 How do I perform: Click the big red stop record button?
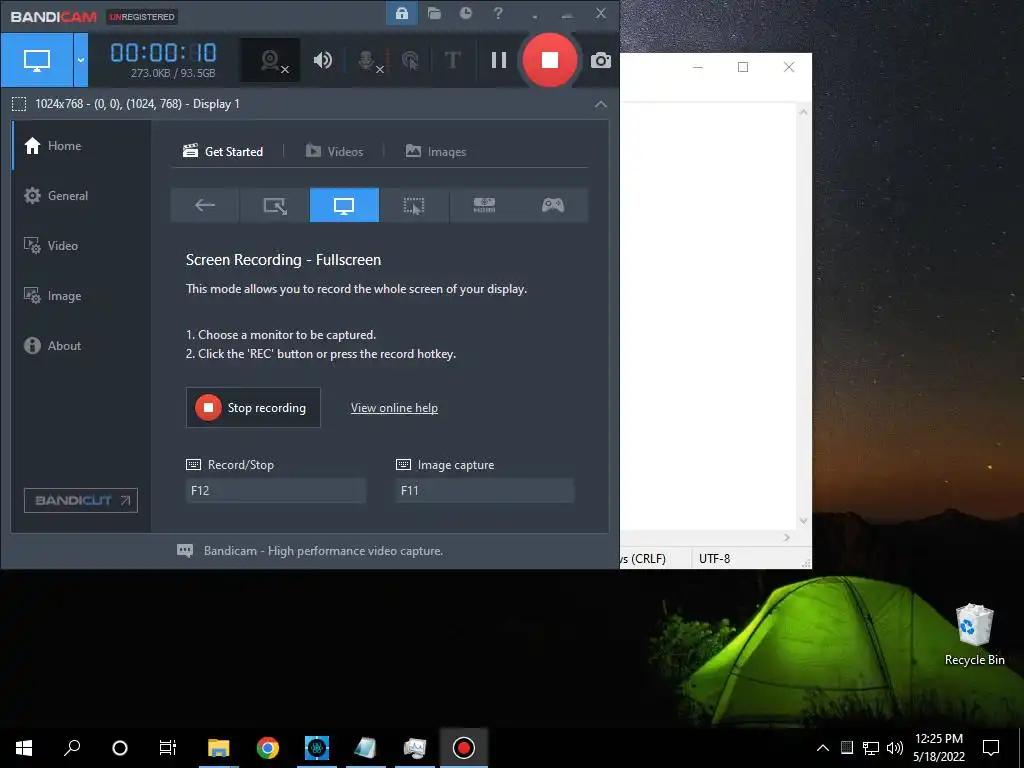point(550,60)
